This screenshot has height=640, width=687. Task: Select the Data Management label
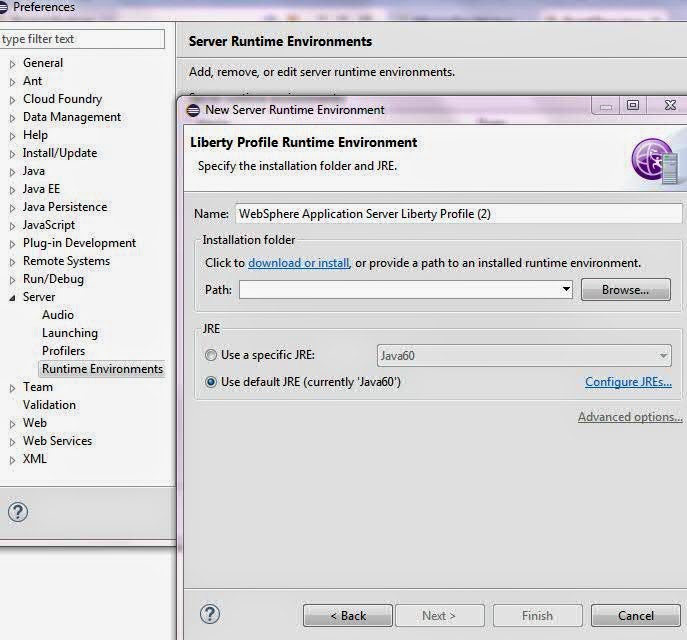click(72, 117)
